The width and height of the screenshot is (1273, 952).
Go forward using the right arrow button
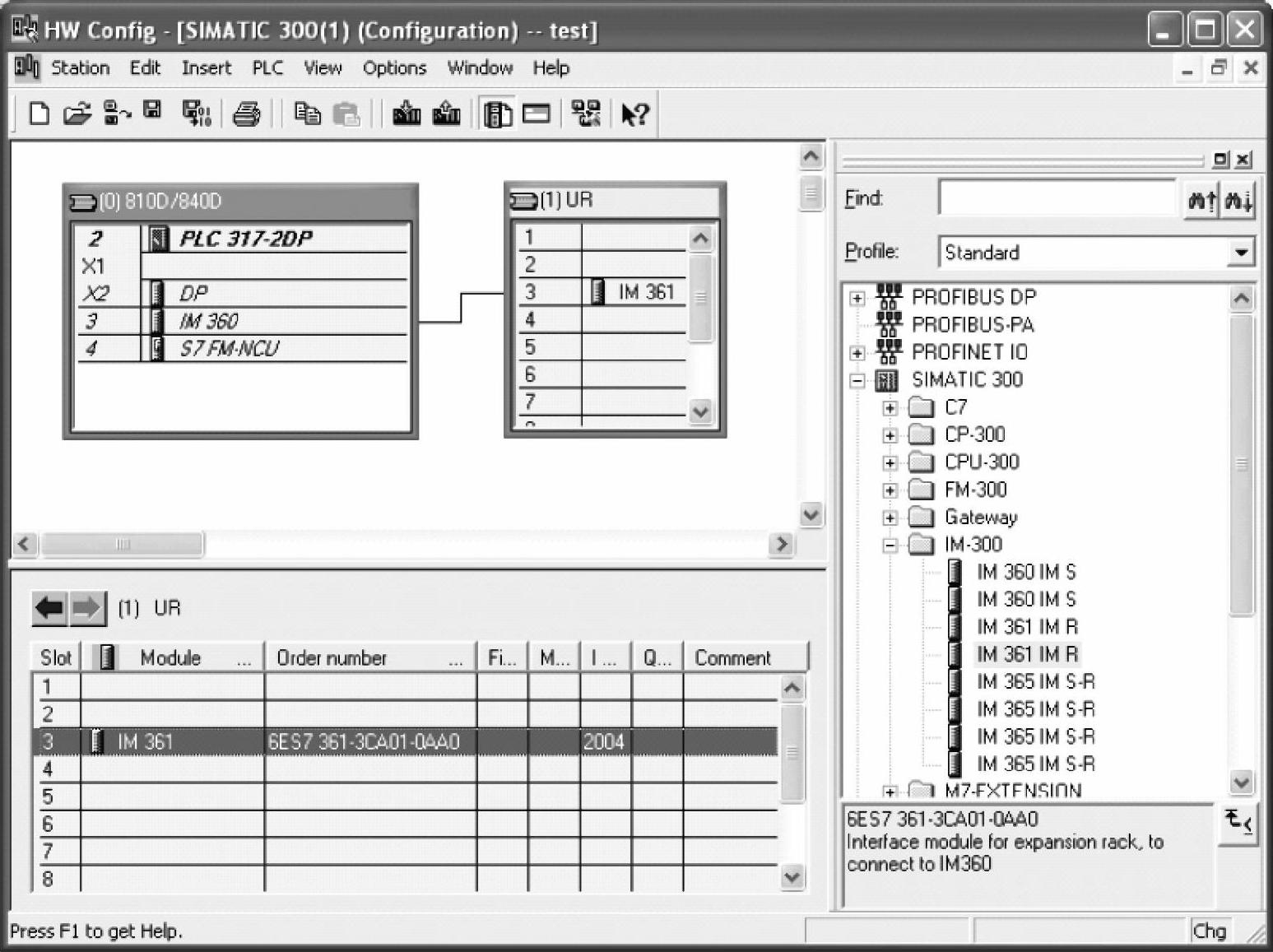point(86,609)
